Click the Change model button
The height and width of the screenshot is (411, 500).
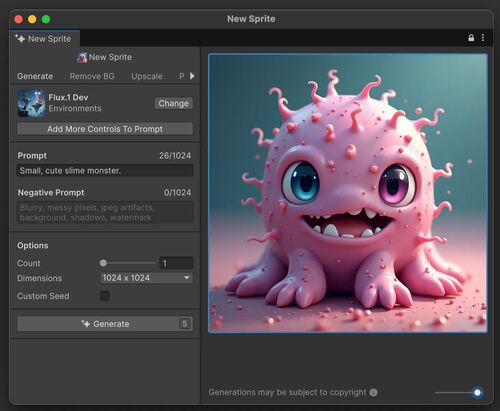click(x=174, y=103)
